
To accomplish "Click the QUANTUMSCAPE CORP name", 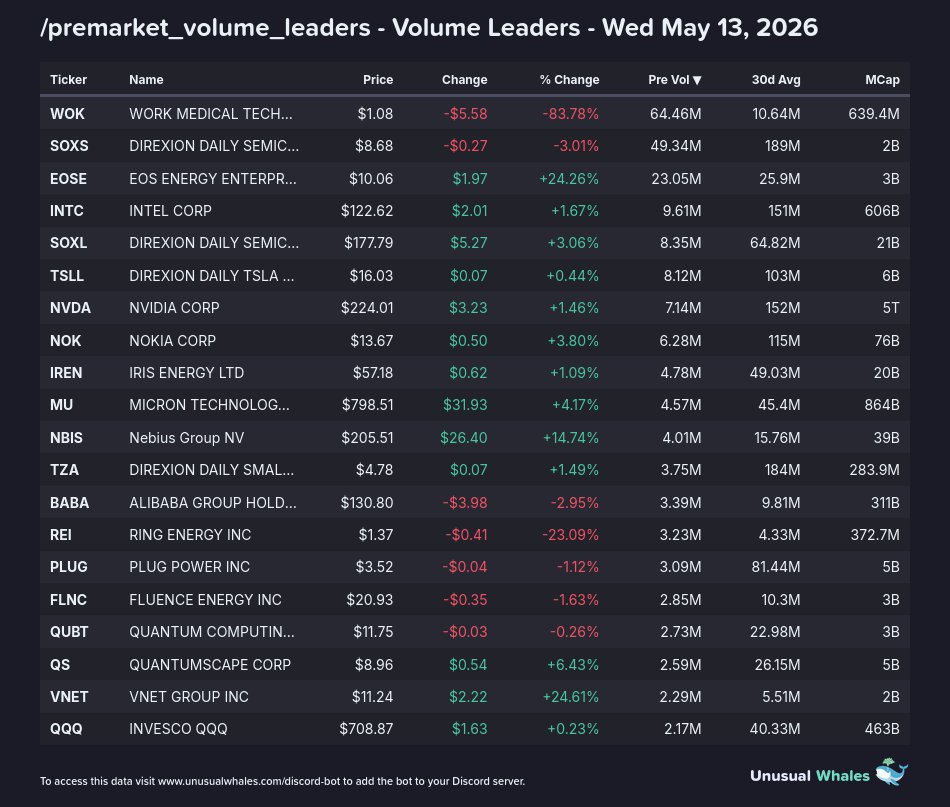I will coord(210,665).
